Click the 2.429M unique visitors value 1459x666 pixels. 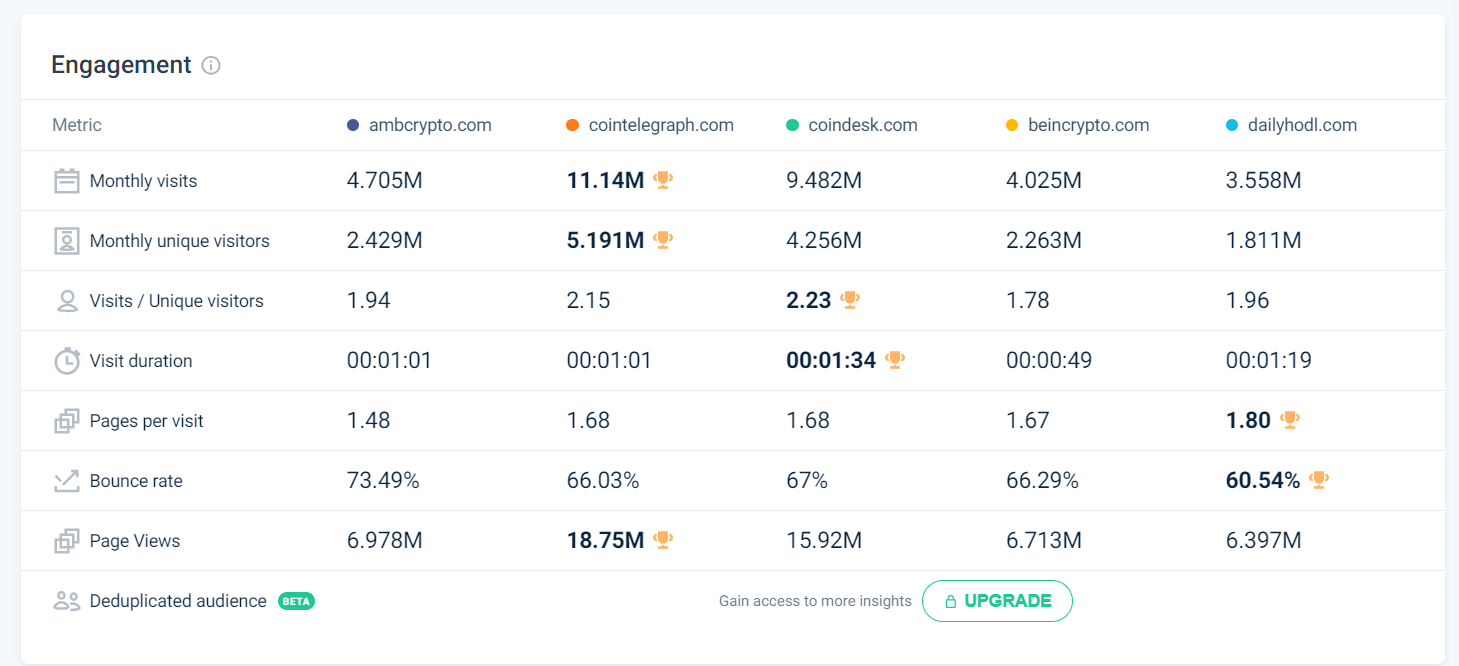pyautogui.click(x=385, y=241)
